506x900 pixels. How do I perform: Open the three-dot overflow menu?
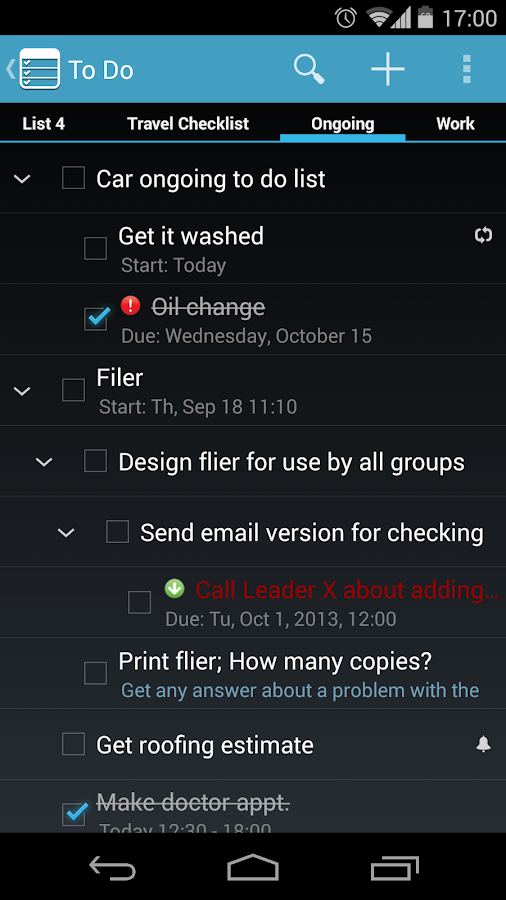click(x=467, y=69)
